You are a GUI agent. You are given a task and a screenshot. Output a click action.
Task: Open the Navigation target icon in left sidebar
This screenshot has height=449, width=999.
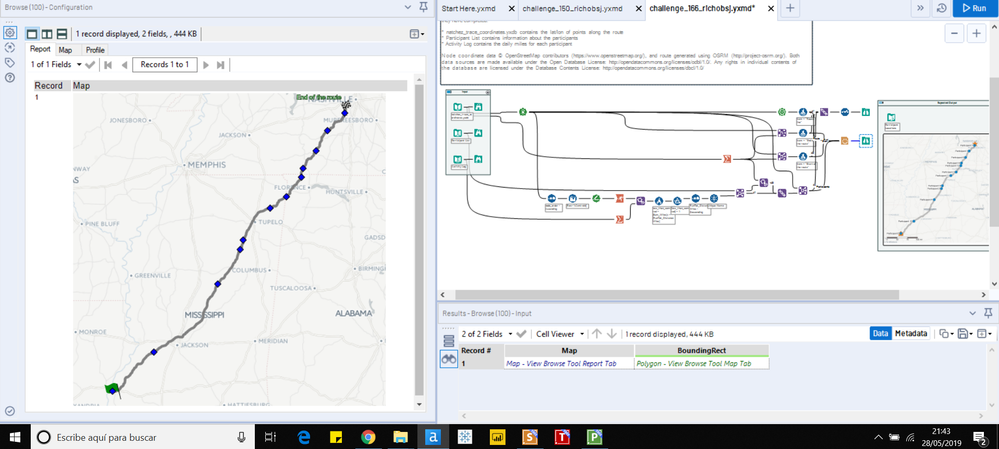click(x=10, y=48)
